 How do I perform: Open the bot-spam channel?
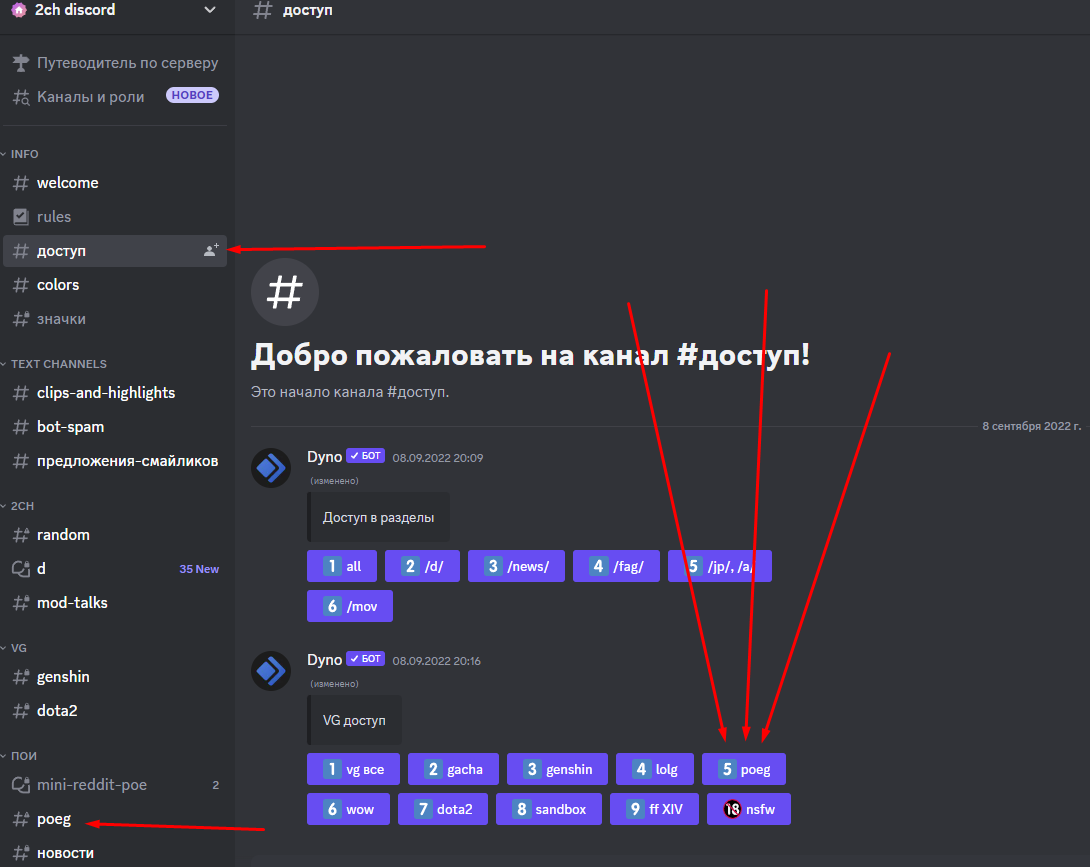pyautogui.click(x=115, y=427)
